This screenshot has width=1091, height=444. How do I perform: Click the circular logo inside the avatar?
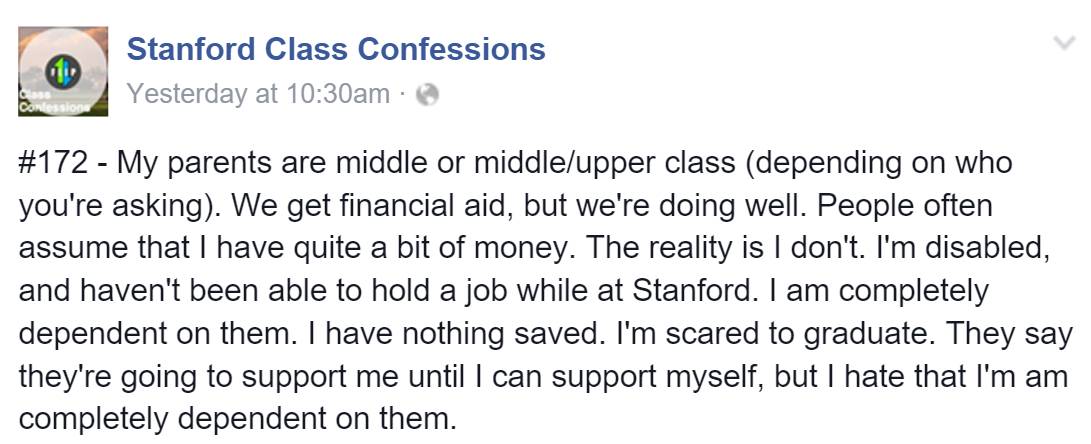(63, 72)
